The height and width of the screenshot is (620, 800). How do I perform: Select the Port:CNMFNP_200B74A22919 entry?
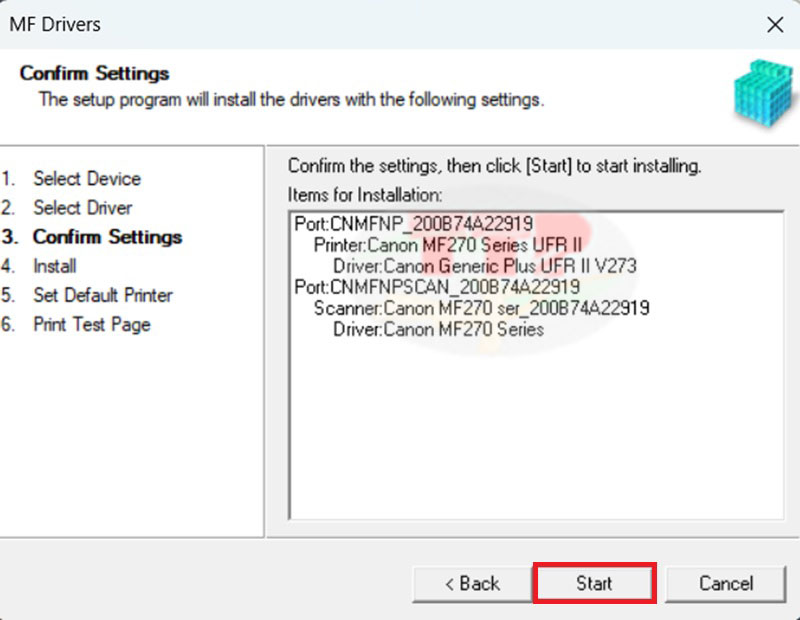413,223
